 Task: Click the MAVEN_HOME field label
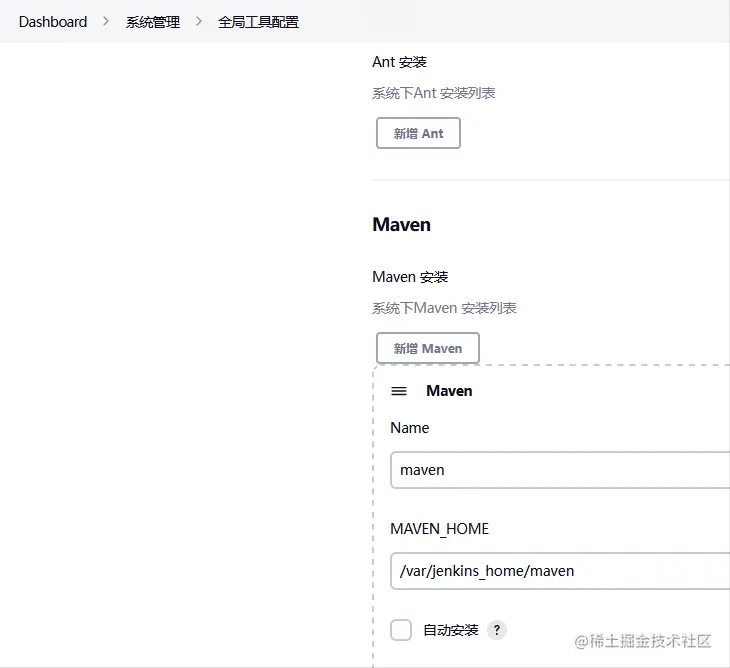(x=439, y=529)
